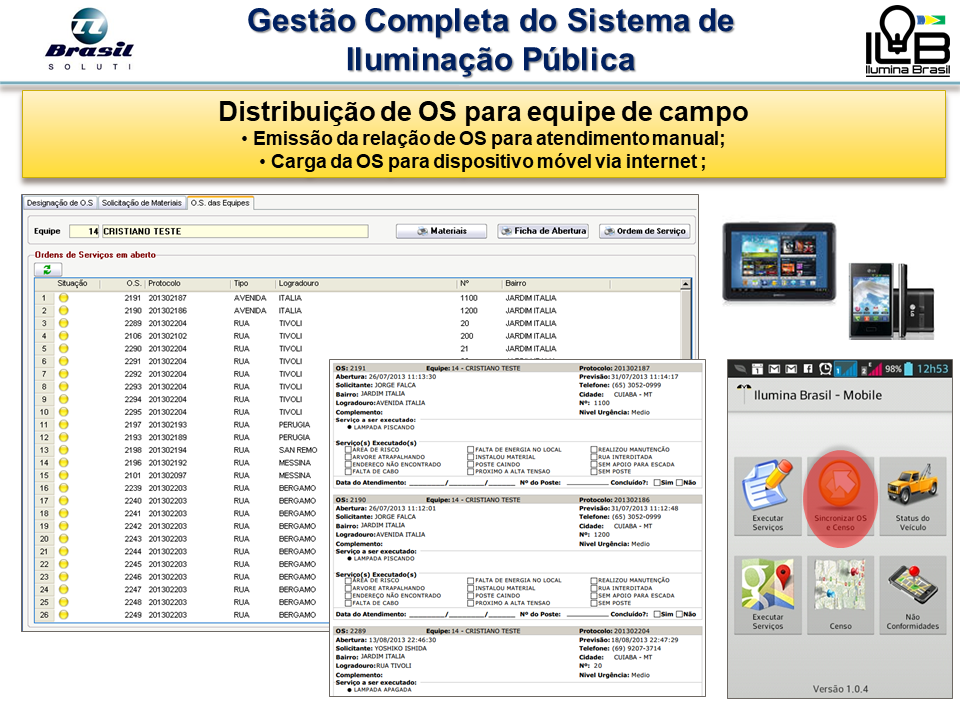
Task: Check 'Instalou material' box in OS 2190
Action: click(471, 588)
